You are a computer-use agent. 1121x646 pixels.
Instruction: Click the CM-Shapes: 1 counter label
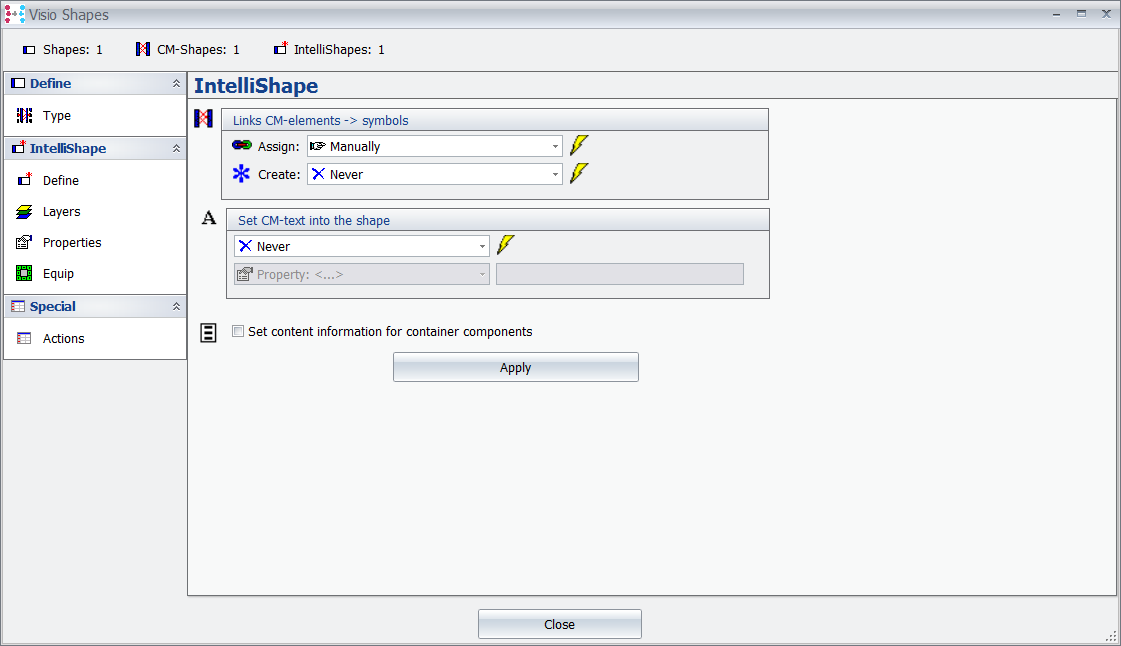[198, 50]
